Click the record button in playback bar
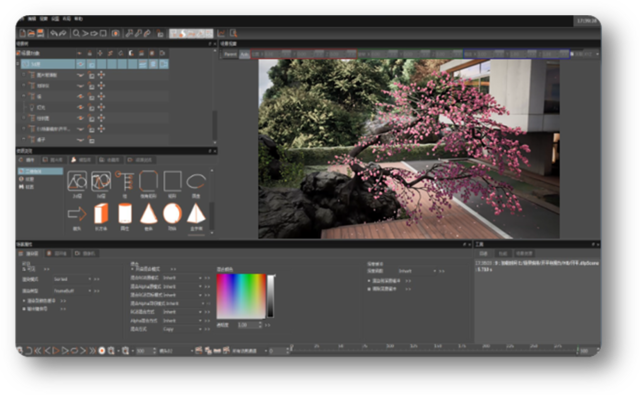The image size is (640, 395). 102,351
